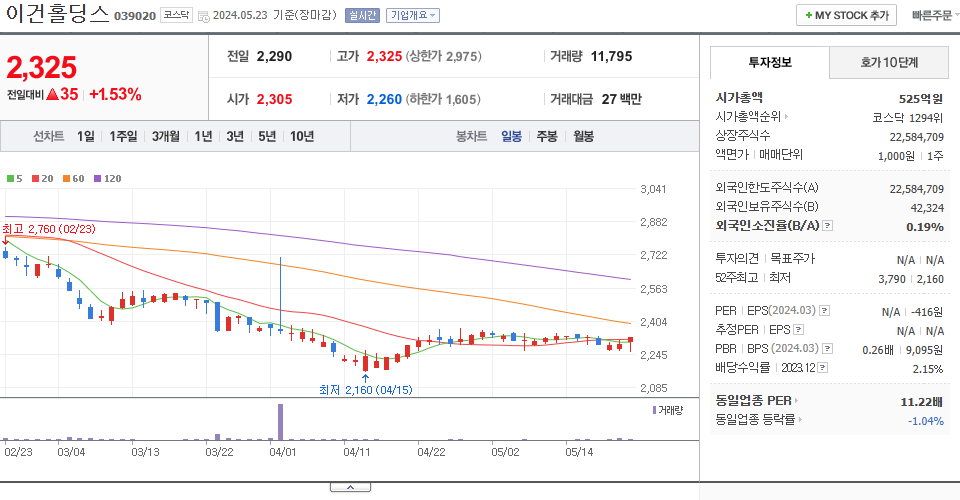960x500 pixels.
Task: Click help icon next to PER EPS(2024.03)
Action: [825, 311]
